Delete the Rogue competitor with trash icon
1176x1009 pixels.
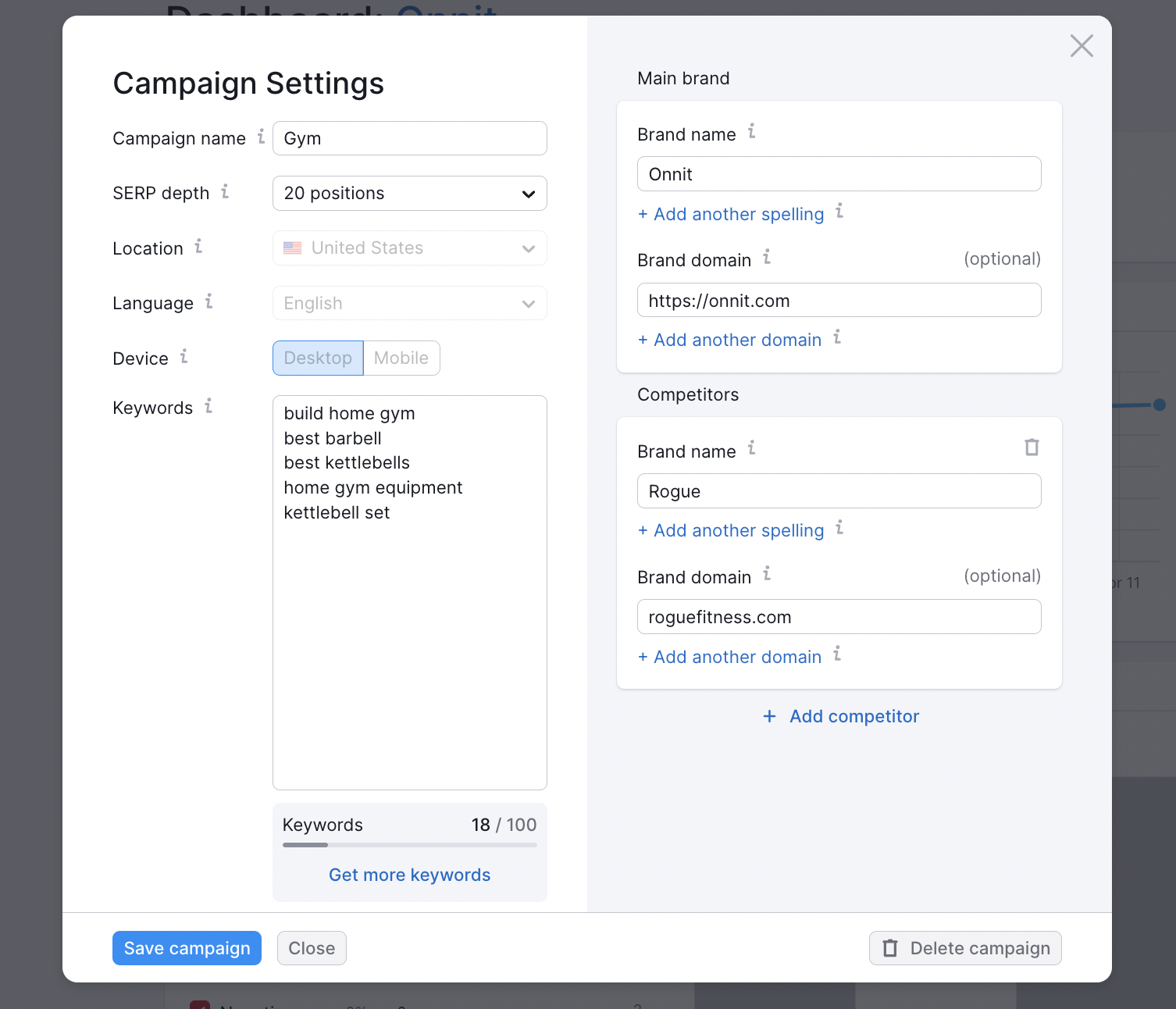[1032, 447]
